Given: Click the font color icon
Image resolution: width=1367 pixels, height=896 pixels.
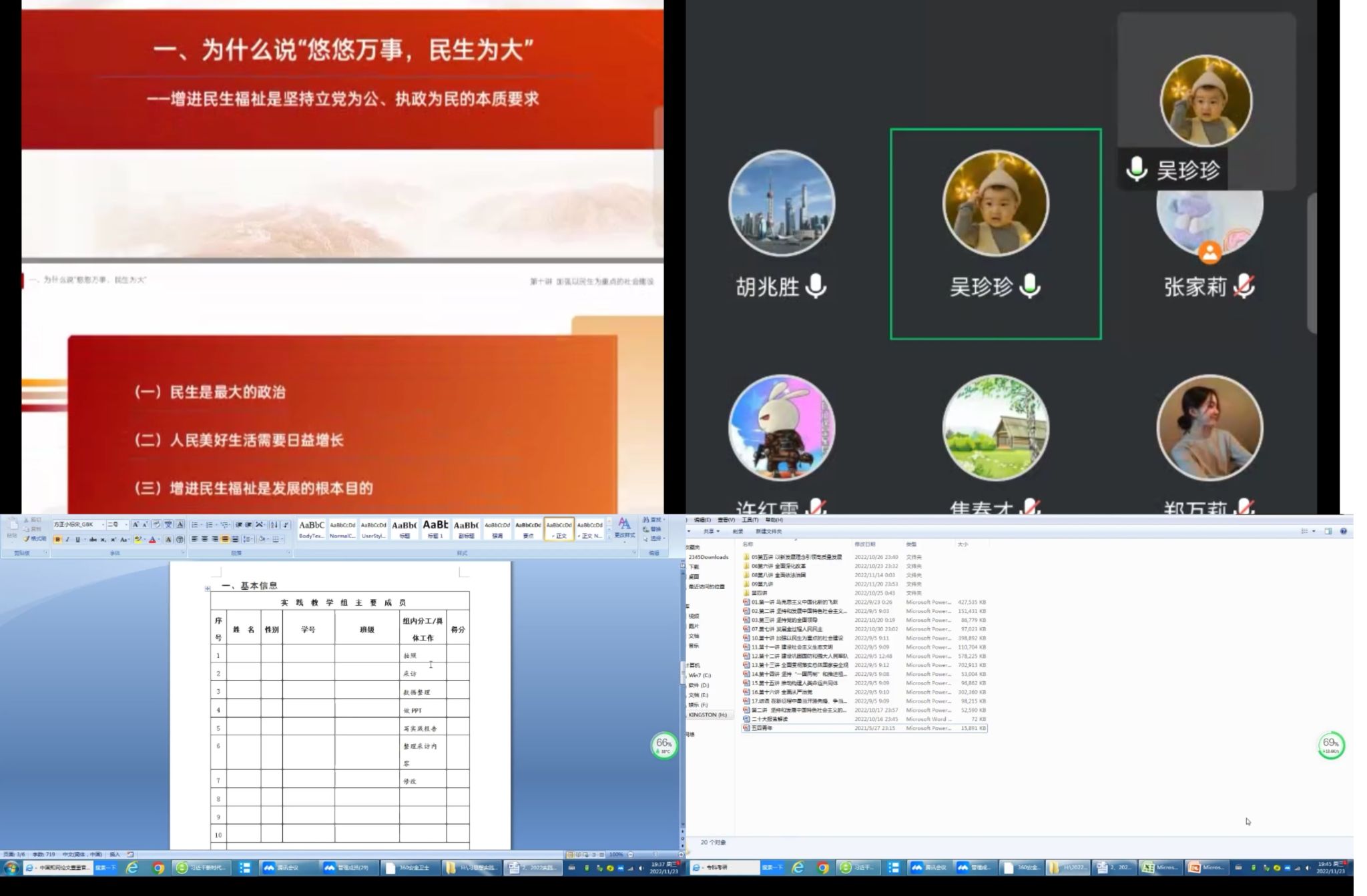Looking at the screenshot, I should (152, 540).
